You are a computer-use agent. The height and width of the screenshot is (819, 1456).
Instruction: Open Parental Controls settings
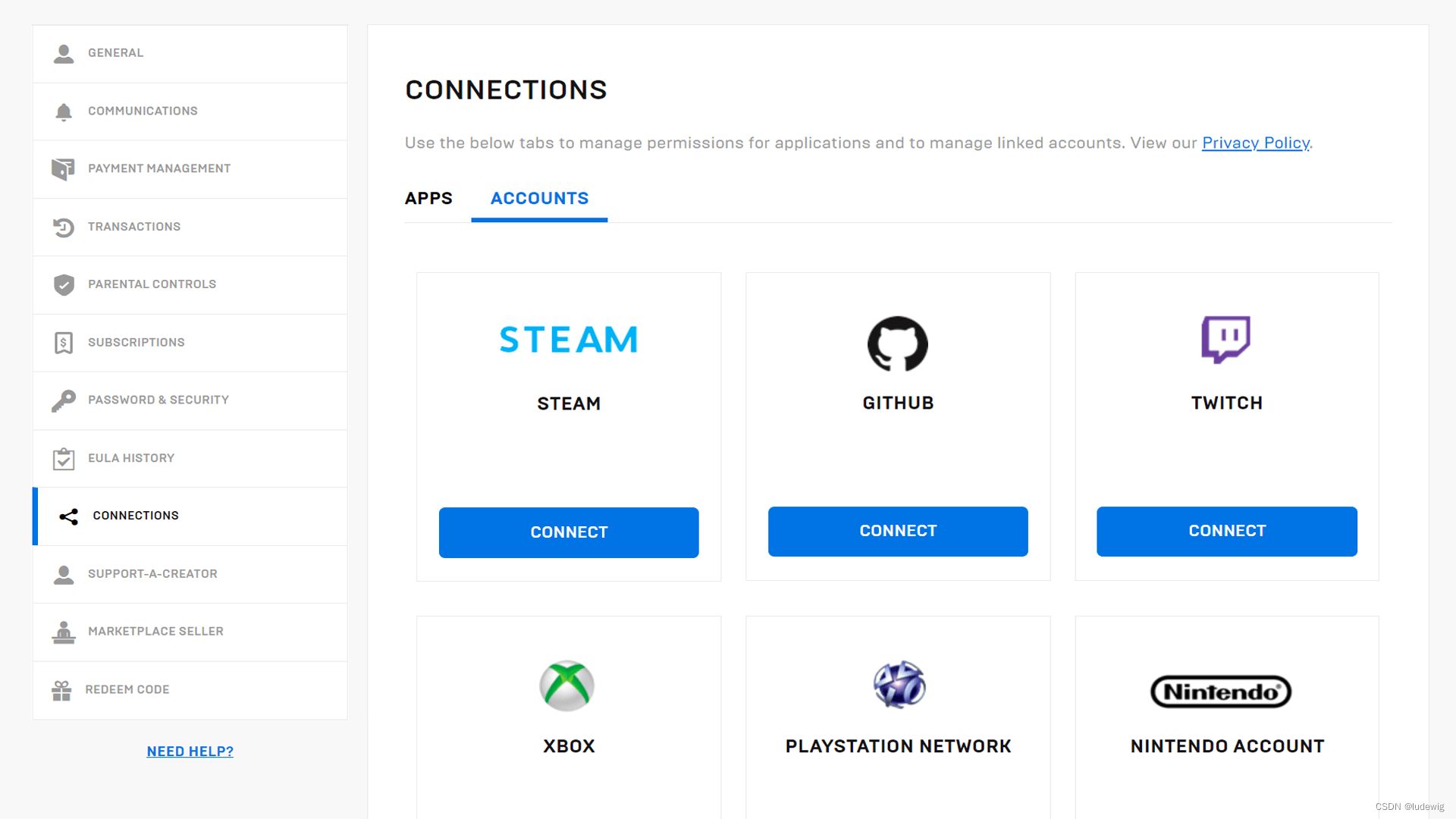pos(190,284)
